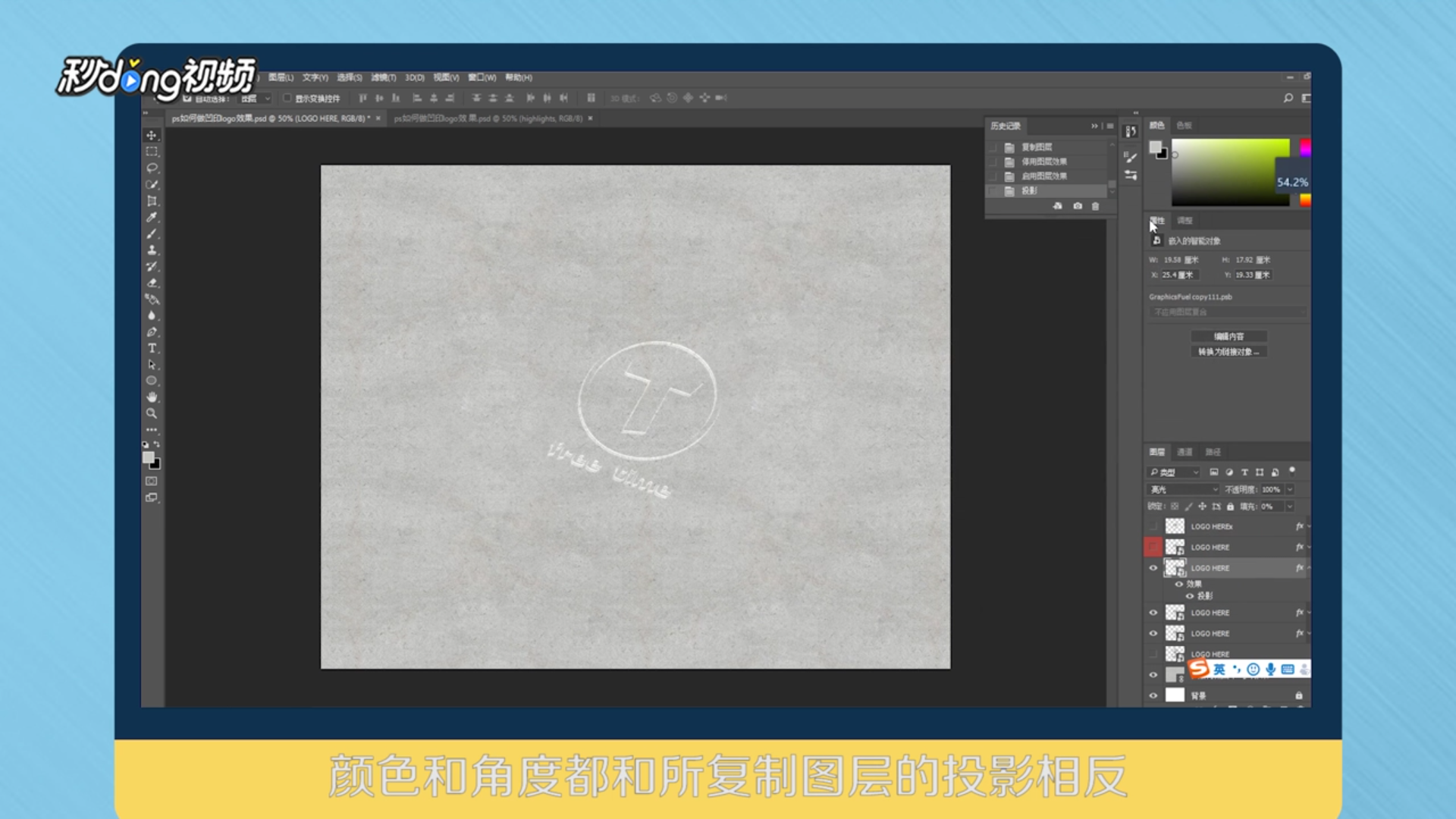Select the Zoom tool in the toolbox
Viewport: 1456px width, 819px height.
coord(152,414)
